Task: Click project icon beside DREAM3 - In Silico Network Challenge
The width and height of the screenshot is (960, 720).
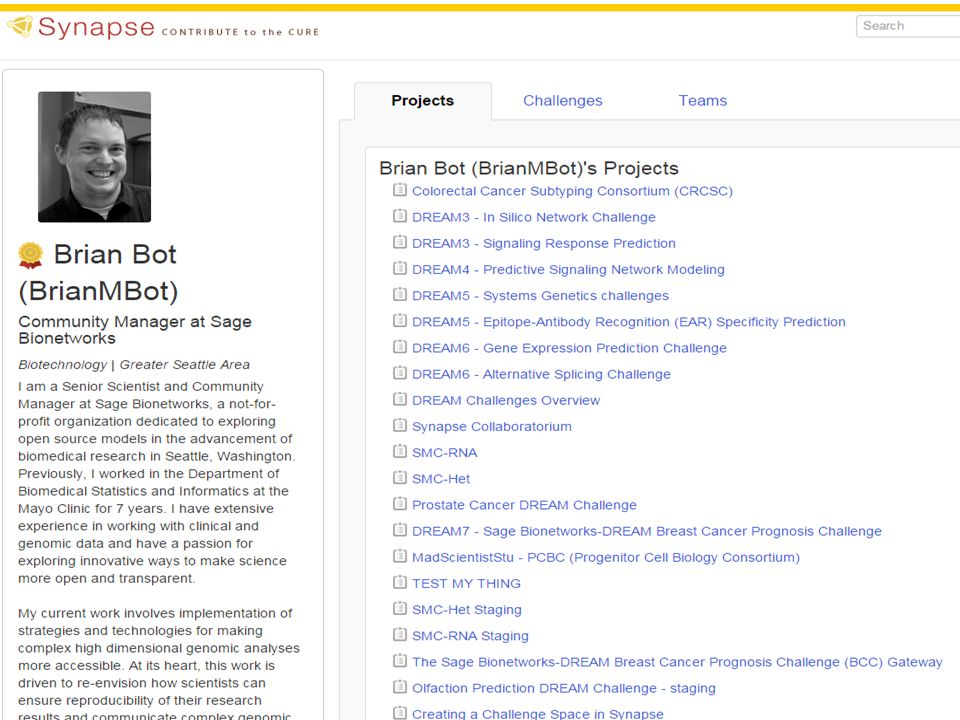Action: 399,216
